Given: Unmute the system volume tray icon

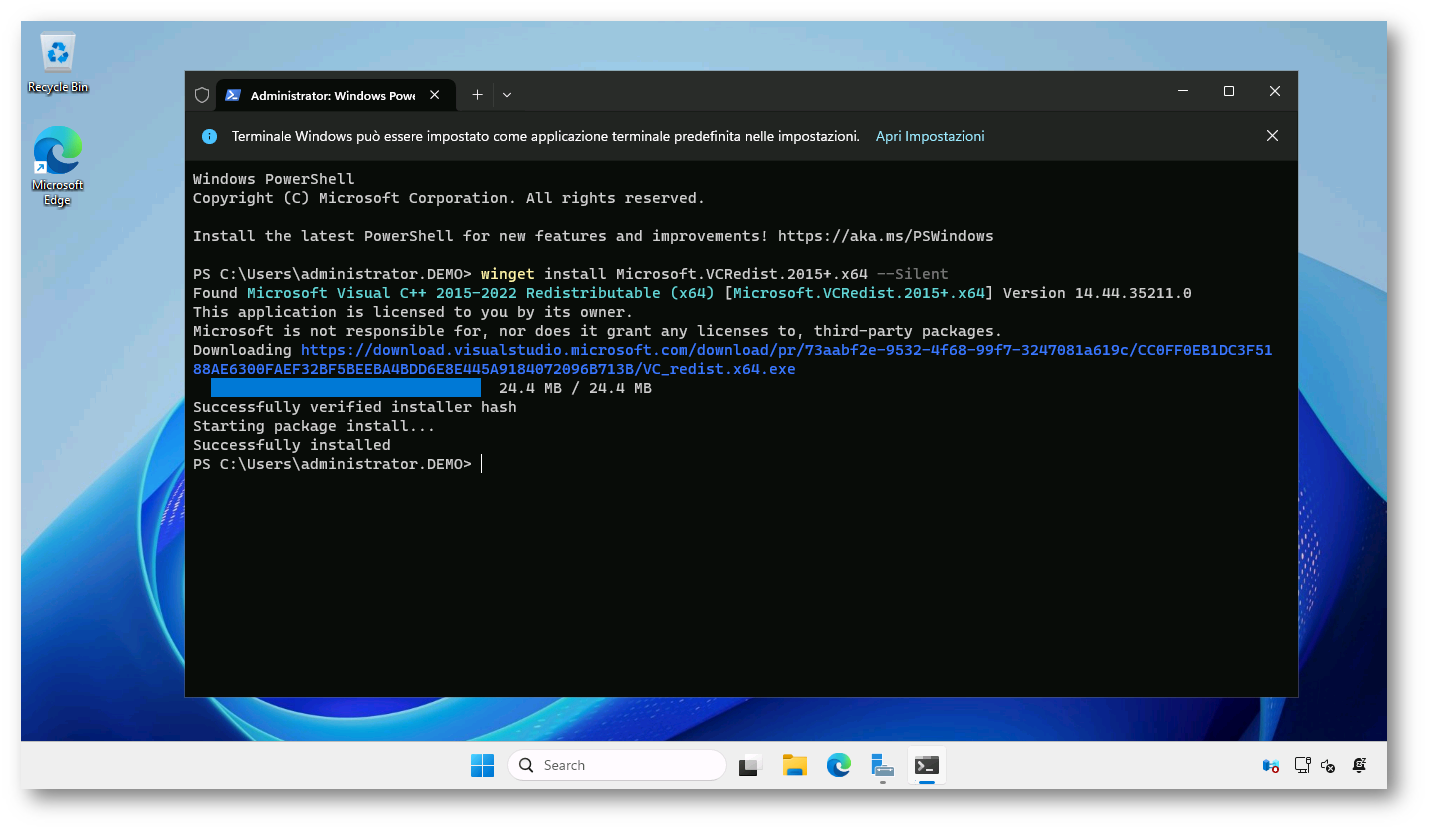Looking at the screenshot, I should point(1328,765).
